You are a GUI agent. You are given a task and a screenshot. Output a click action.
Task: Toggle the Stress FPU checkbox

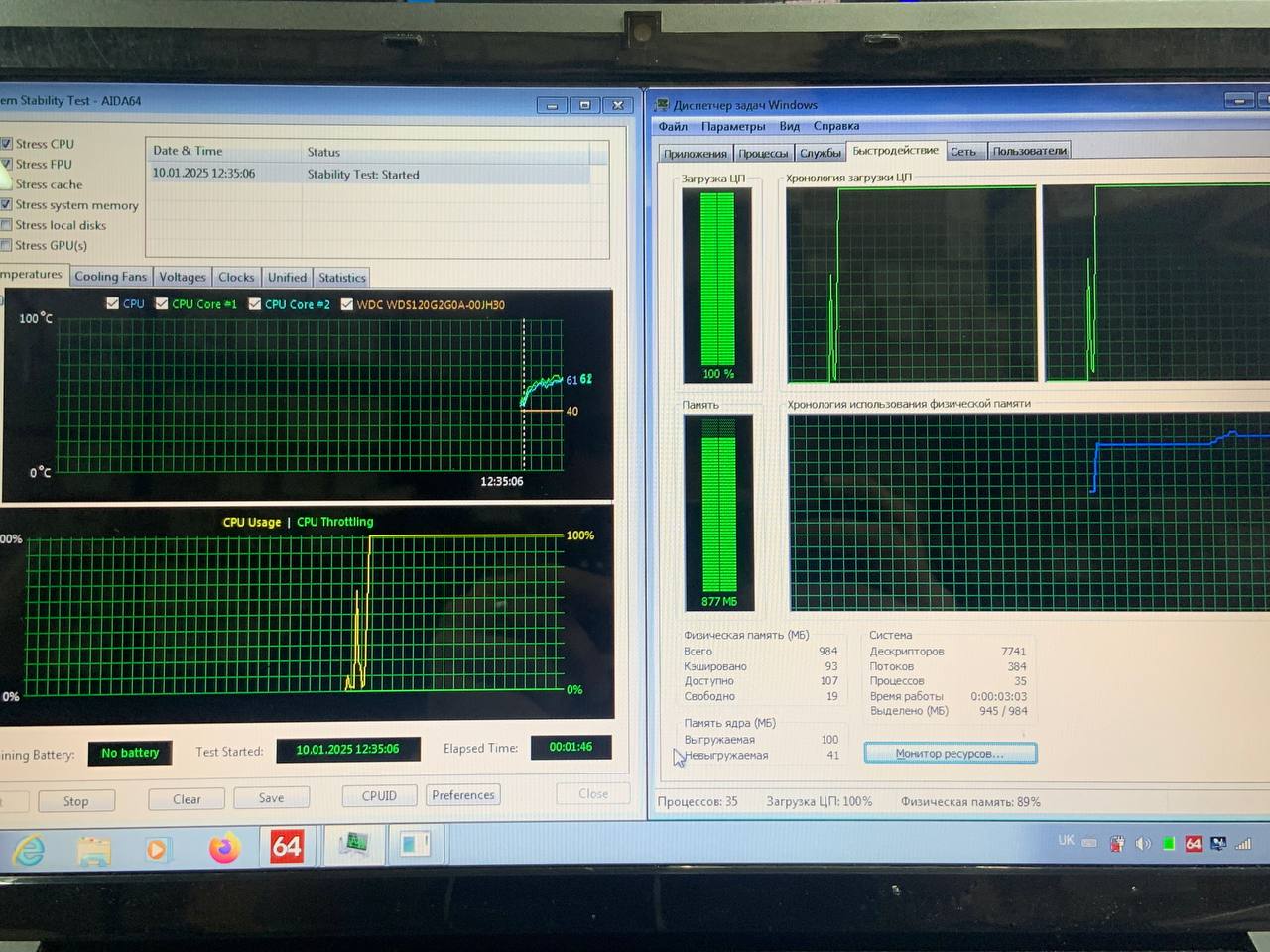(6, 164)
